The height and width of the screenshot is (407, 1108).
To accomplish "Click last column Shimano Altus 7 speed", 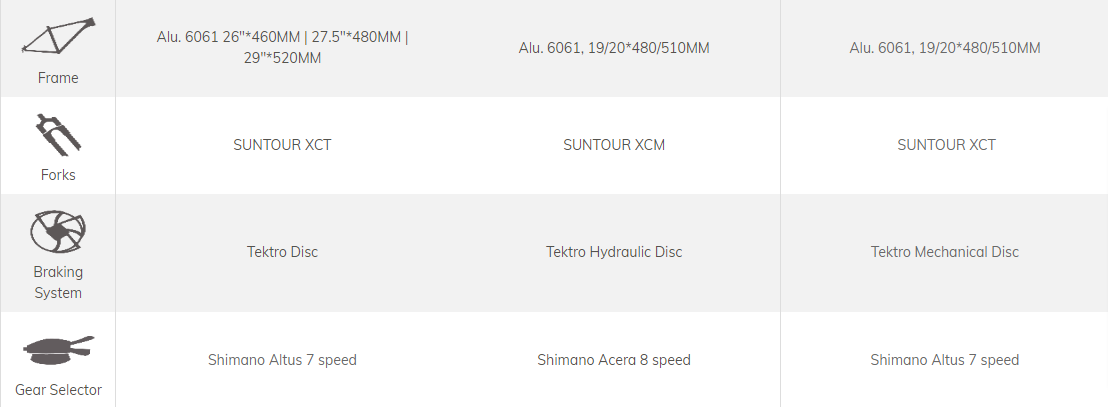I will (945, 360).
